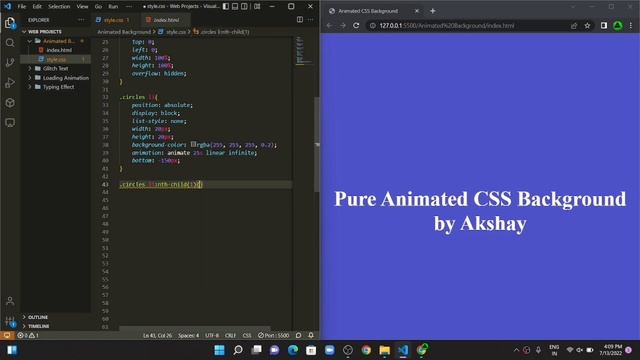The width and height of the screenshot is (640, 360).
Task: Click the Spaces: 4 indentation status
Action: tap(189, 336)
